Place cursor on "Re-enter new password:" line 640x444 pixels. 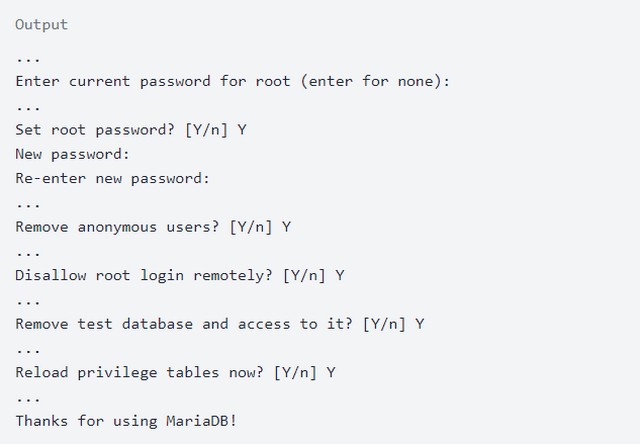113,178
